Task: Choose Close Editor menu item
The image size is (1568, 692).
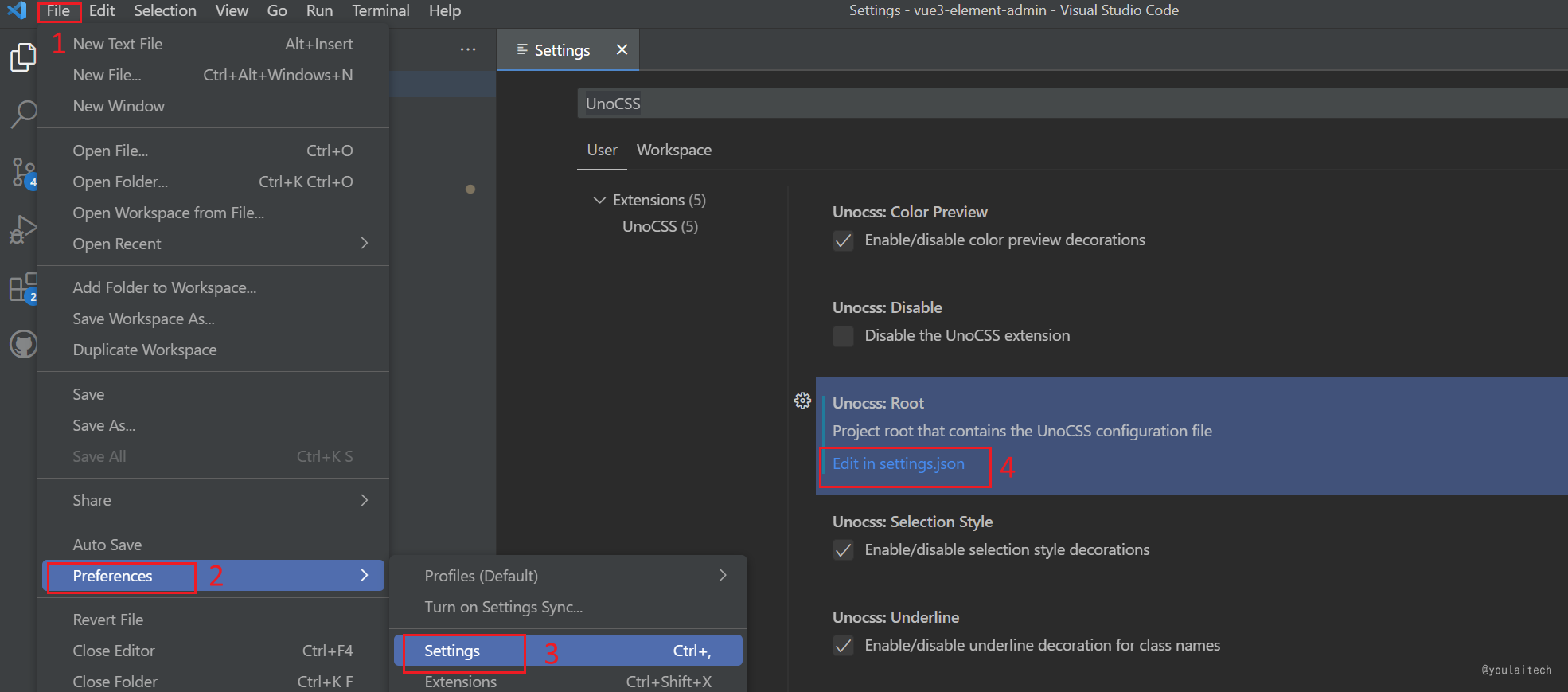Action: [213, 651]
